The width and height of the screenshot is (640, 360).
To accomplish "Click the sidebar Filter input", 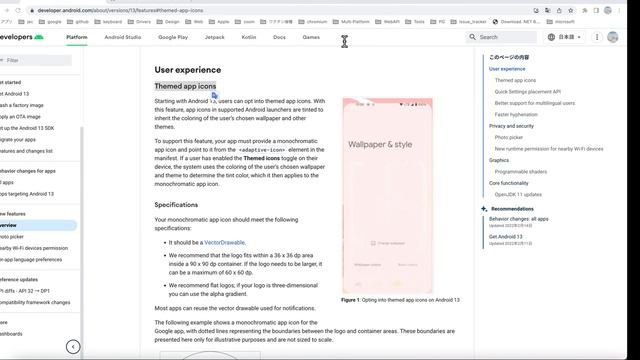I will [x=36, y=60].
